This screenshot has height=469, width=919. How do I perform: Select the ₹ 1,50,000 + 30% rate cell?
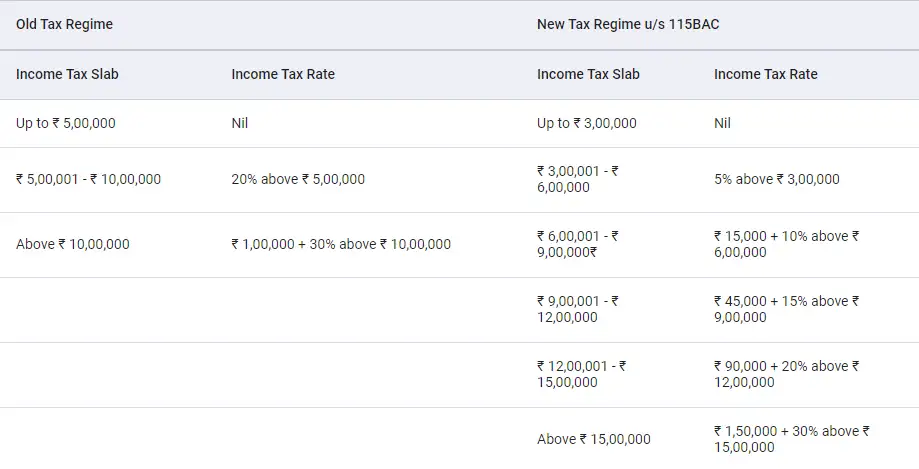coord(791,439)
